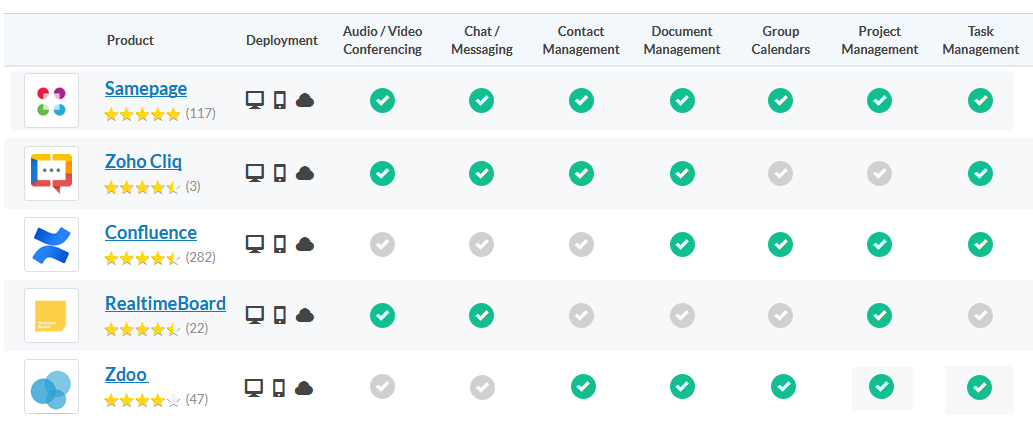Click Samepage desktop deployment icon
The image size is (1033, 422).
pyautogui.click(x=255, y=101)
